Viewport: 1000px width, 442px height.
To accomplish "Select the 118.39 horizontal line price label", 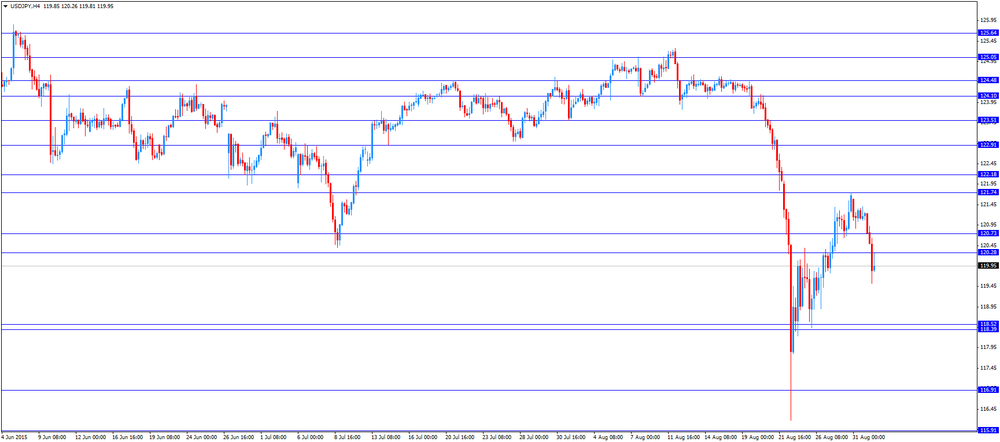I will pyautogui.click(x=987, y=329).
